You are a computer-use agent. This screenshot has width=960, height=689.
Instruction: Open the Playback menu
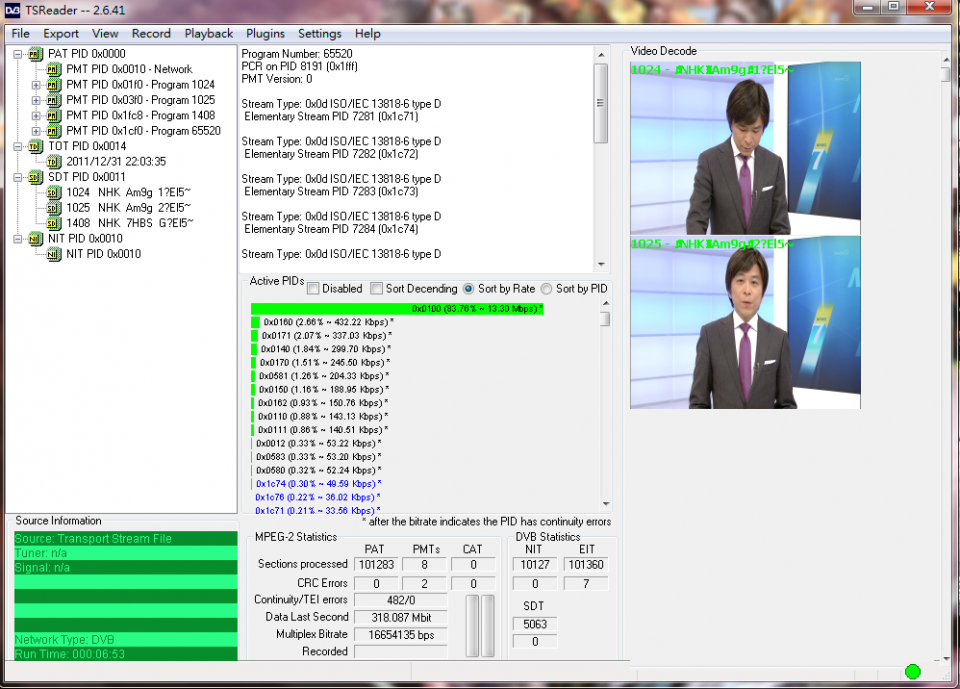coord(208,33)
